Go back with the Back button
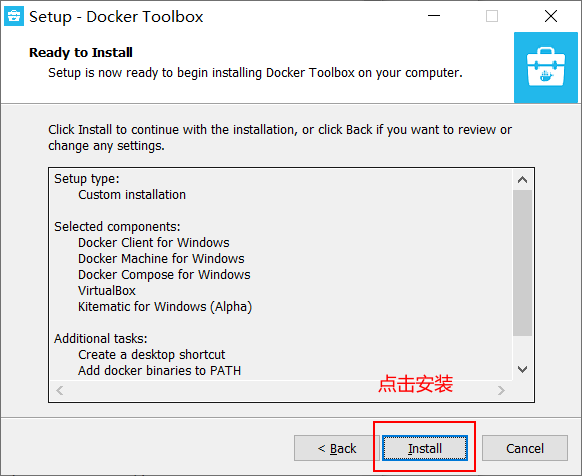 point(336,448)
